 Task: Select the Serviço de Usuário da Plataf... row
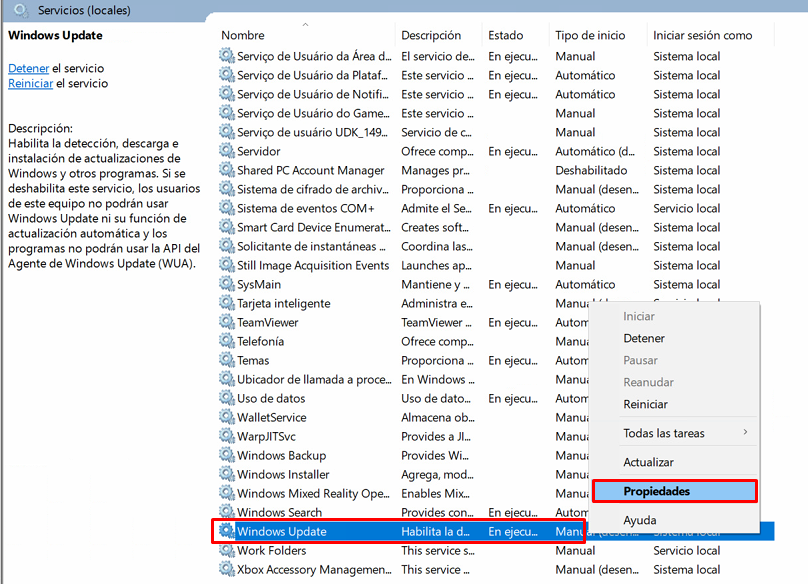(x=496, y=75)
